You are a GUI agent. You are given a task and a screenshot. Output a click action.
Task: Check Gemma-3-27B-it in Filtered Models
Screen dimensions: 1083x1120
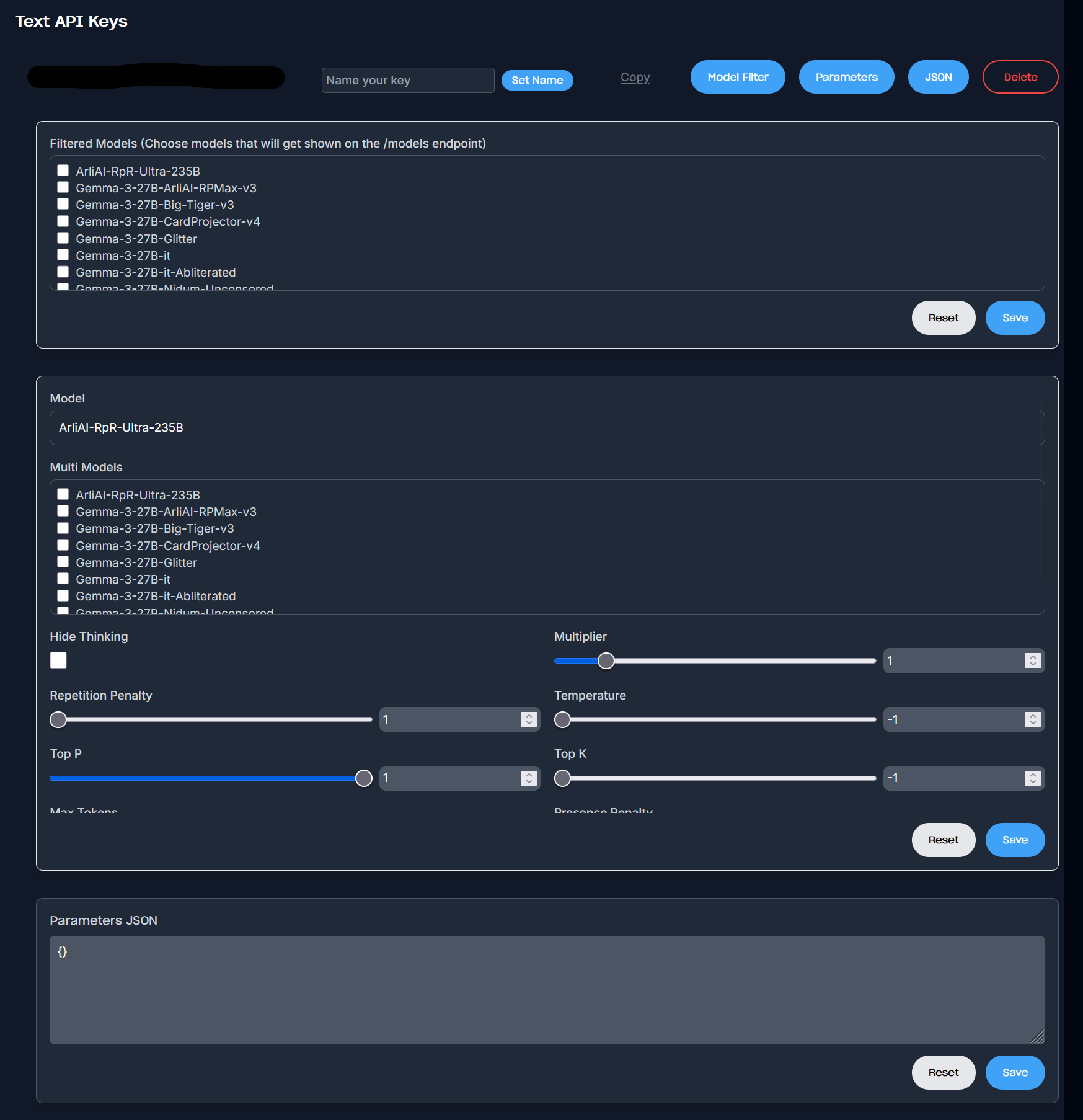click(x=63, y=254)
